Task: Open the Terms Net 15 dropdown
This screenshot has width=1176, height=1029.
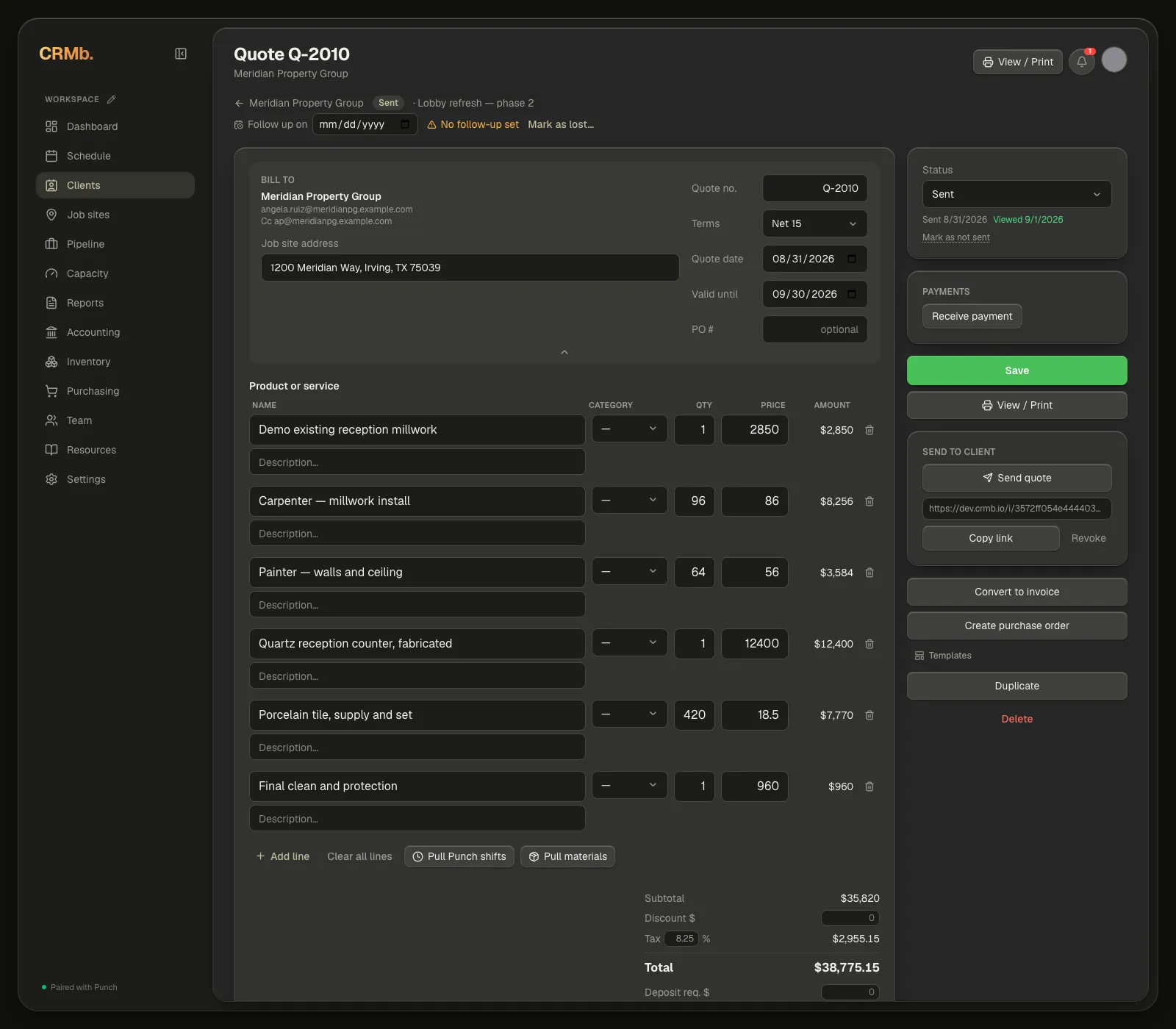Action: pos(815,223)
